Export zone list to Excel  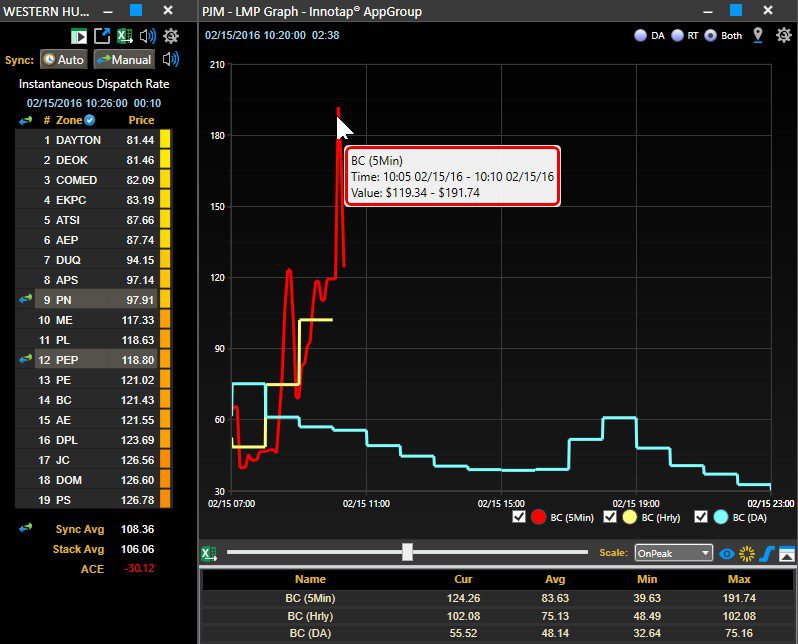(125, 36)
